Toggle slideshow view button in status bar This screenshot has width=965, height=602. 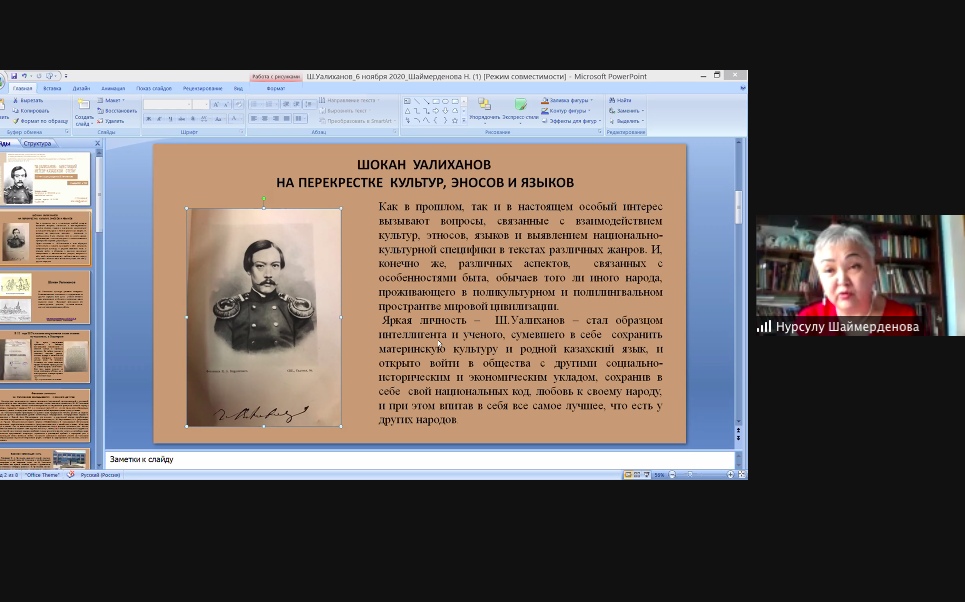644,475
